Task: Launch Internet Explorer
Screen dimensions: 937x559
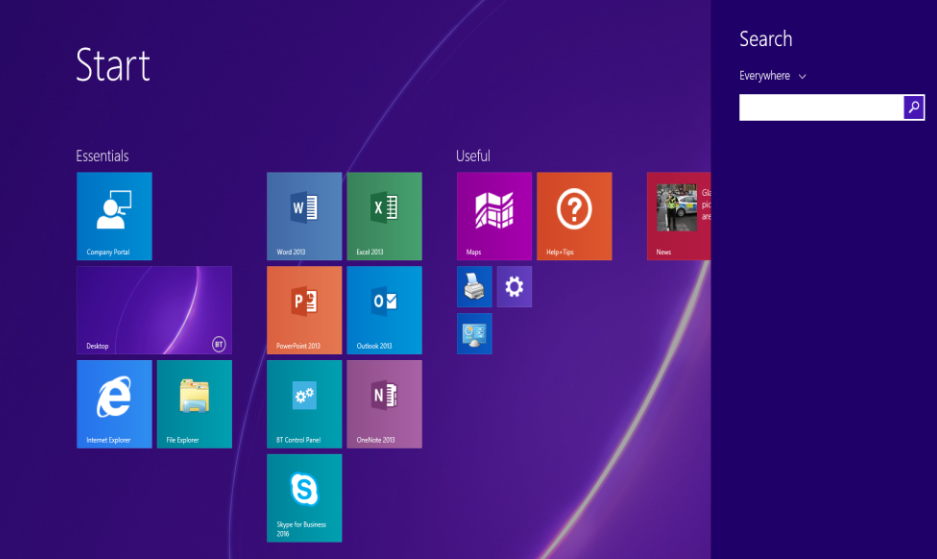Action: pyautogui.click(x=114, y=404)
